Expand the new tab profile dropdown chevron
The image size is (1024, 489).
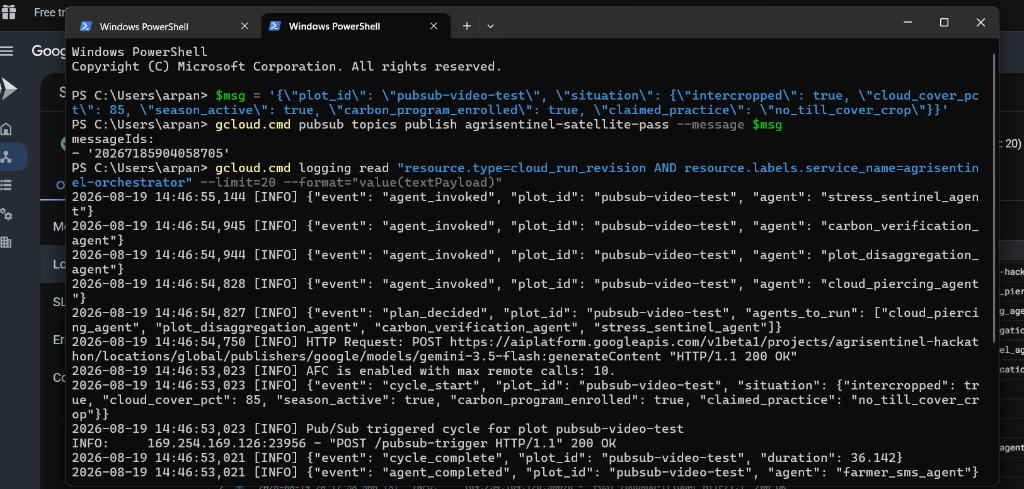coord(490,26)
